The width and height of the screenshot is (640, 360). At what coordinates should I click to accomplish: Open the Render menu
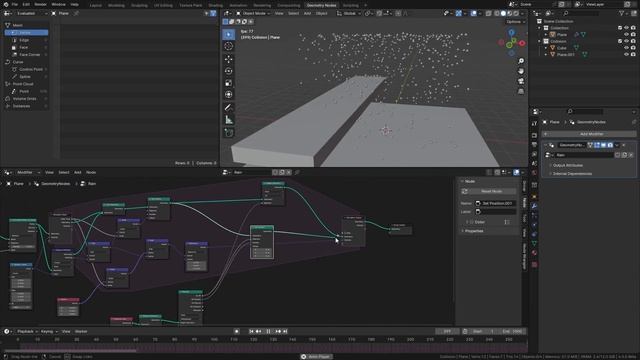40,4
